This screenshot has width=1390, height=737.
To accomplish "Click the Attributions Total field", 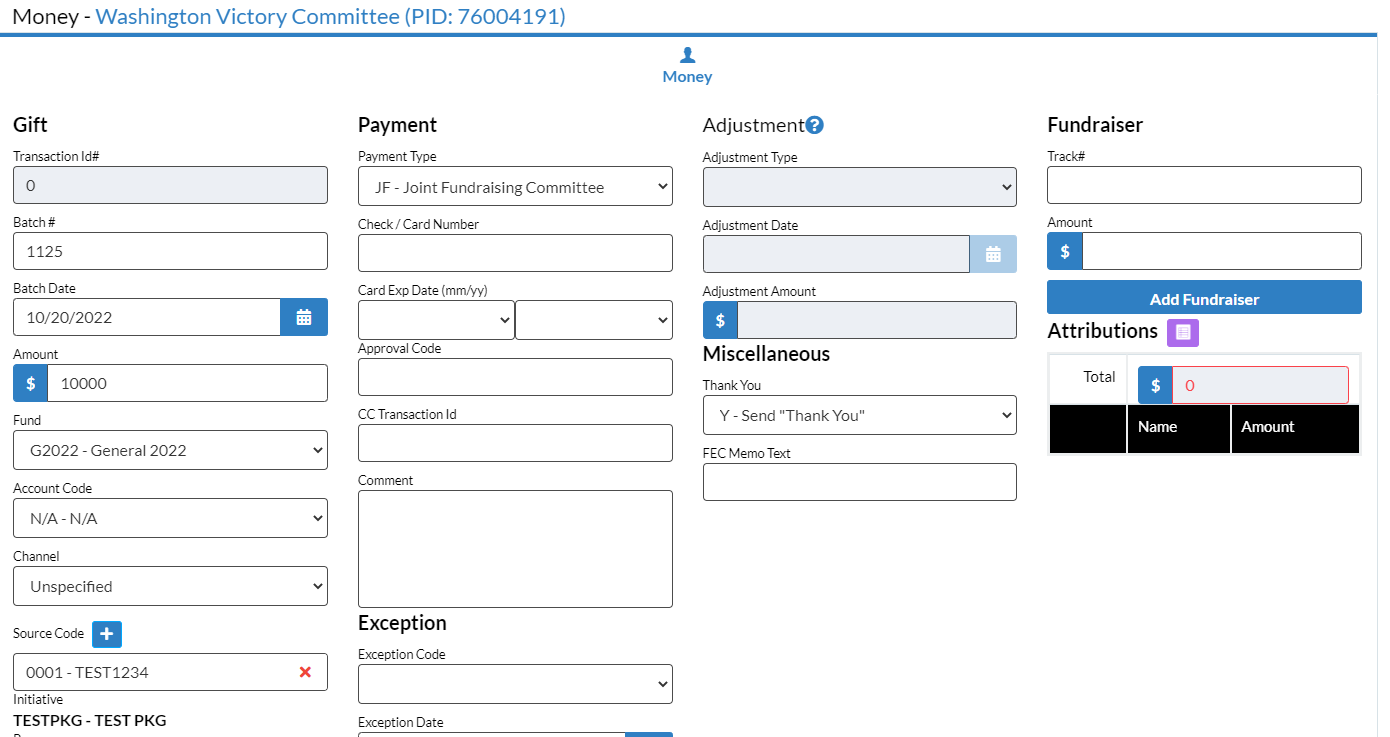I will (x=1260, y=385).
